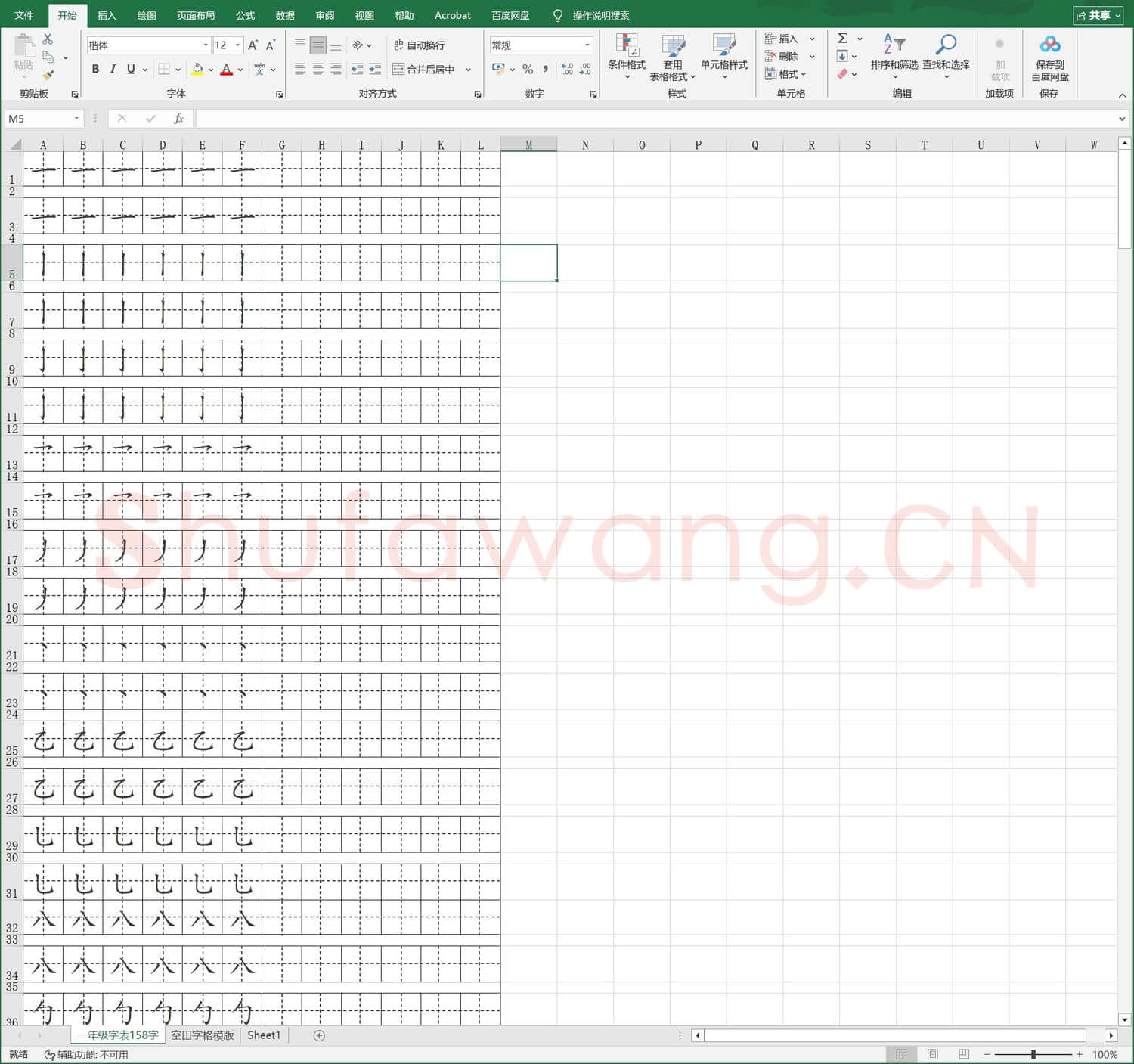This screenshot has width=1134, height=1064.
Task: Collapse the ribbon with the chevron
Action: [x=1122, y=95]
